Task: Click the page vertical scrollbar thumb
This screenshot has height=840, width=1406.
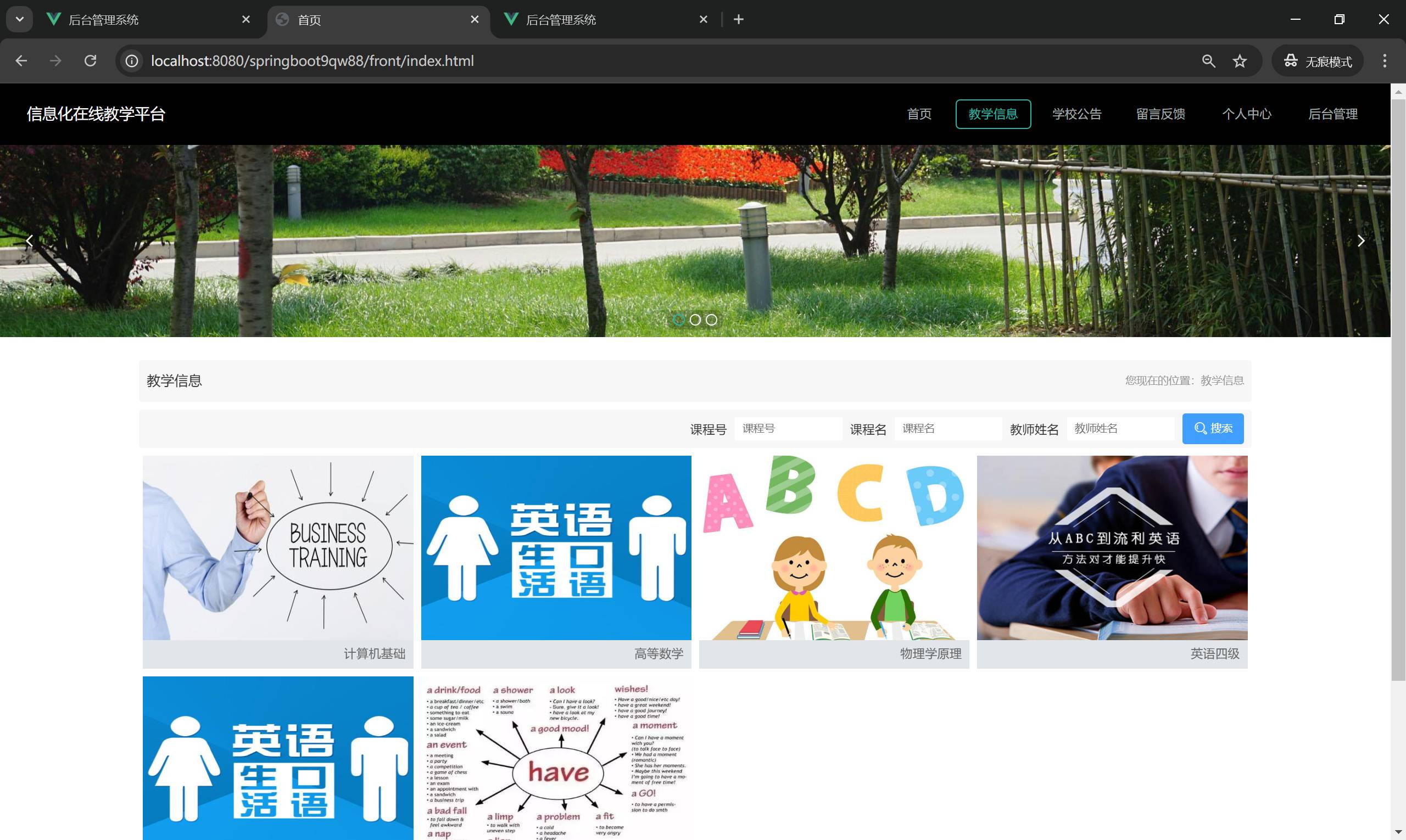Action: (1398, 389)
